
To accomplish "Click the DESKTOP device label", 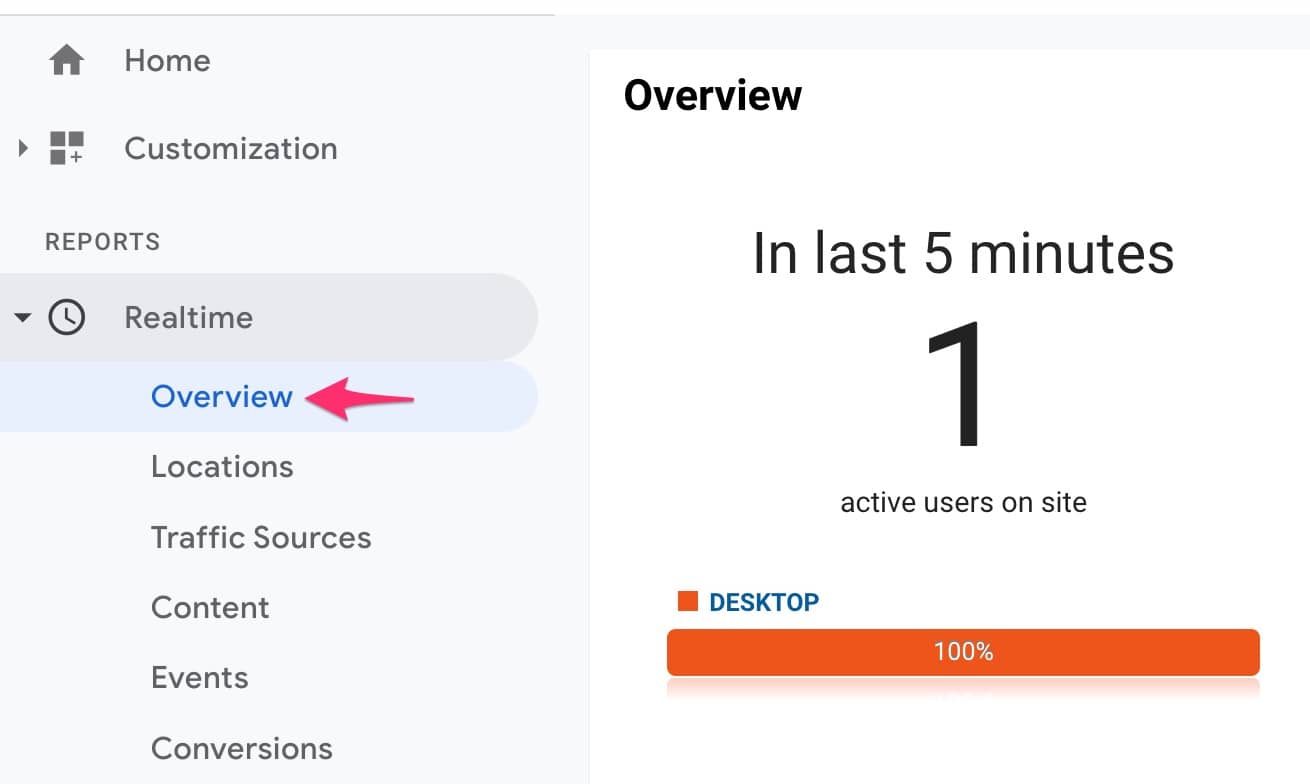I will click(763, 602).
